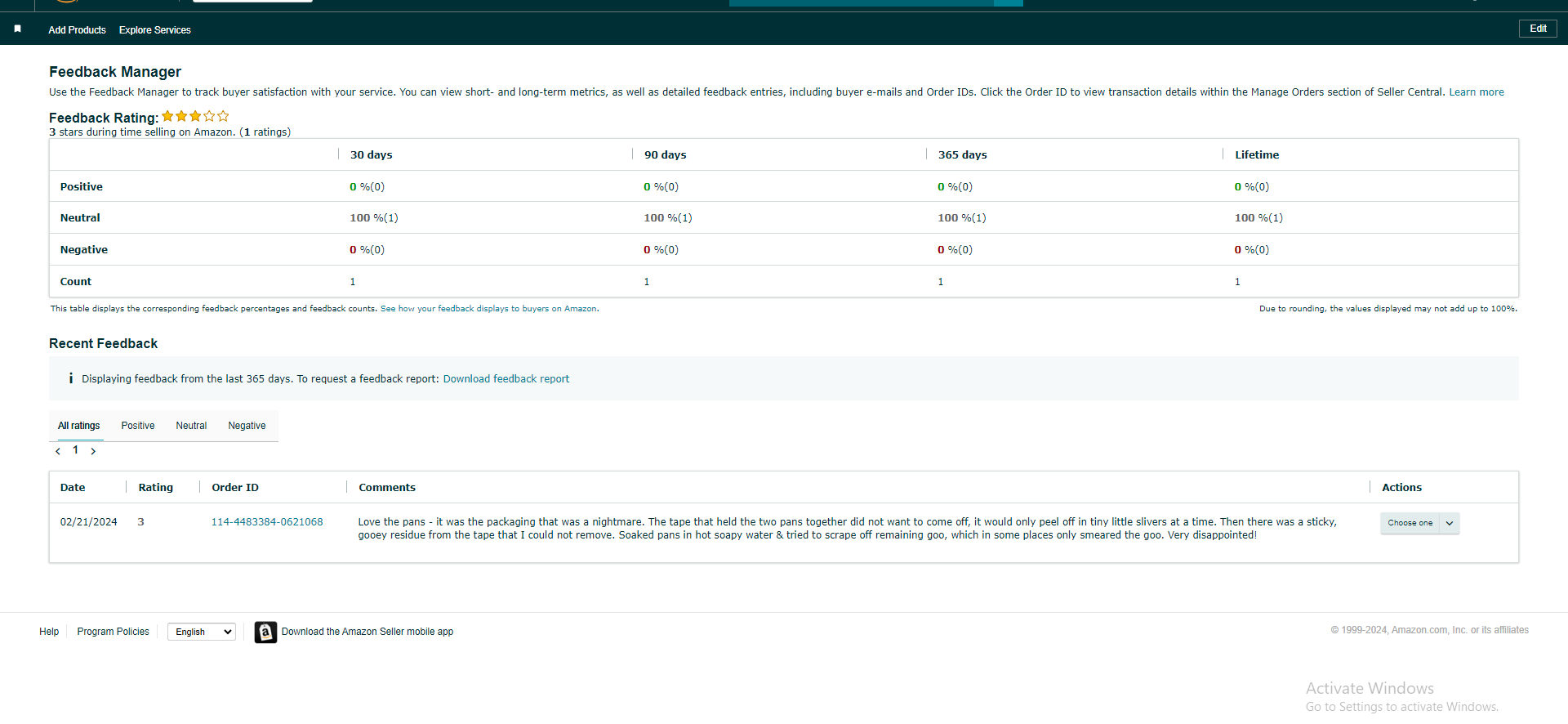Viewport: 1568px width, 724px height.
Task: Expand the Choose one actions dropdown
Action: [x=1419, y=523]
